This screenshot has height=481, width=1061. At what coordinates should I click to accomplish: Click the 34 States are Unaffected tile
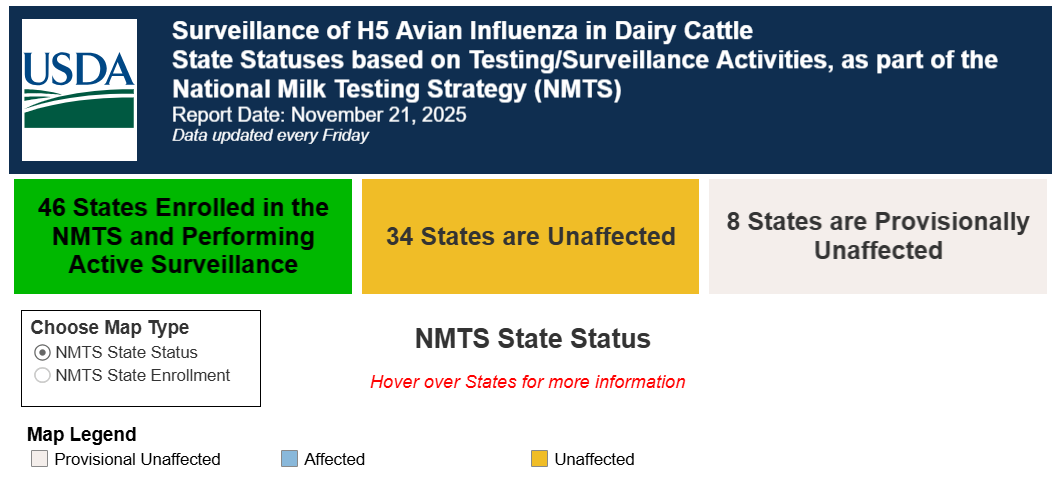[x=530, y=236]
